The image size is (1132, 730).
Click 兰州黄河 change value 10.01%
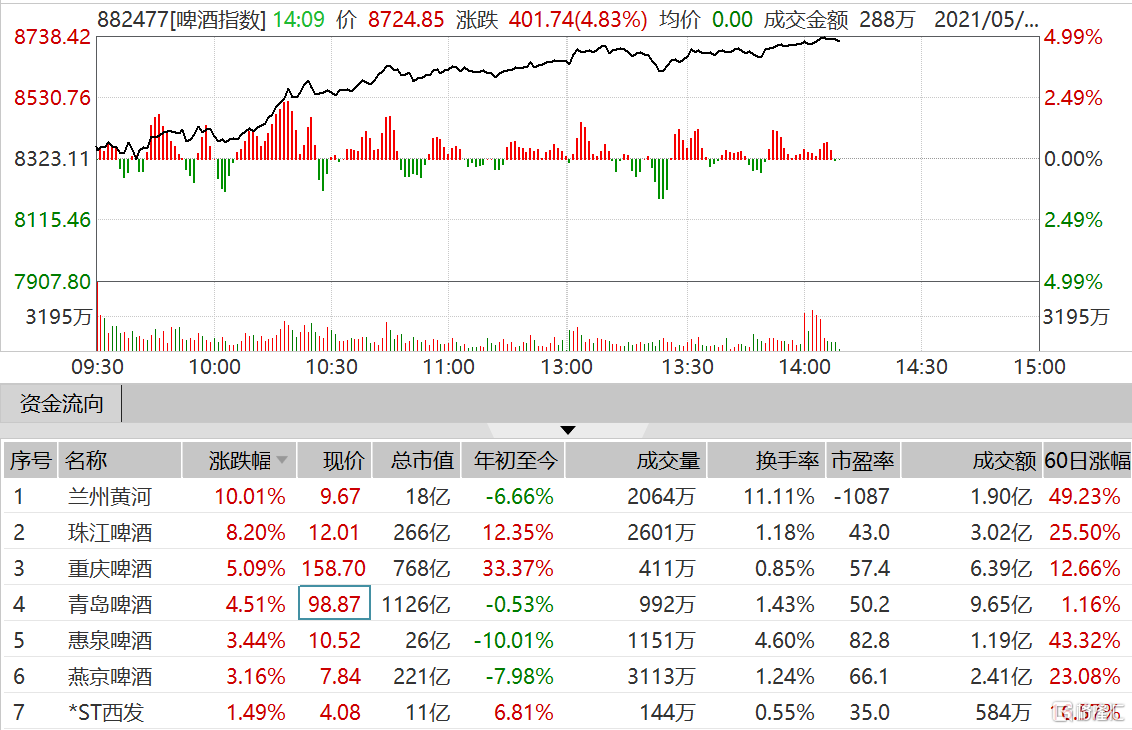[250, 497]
